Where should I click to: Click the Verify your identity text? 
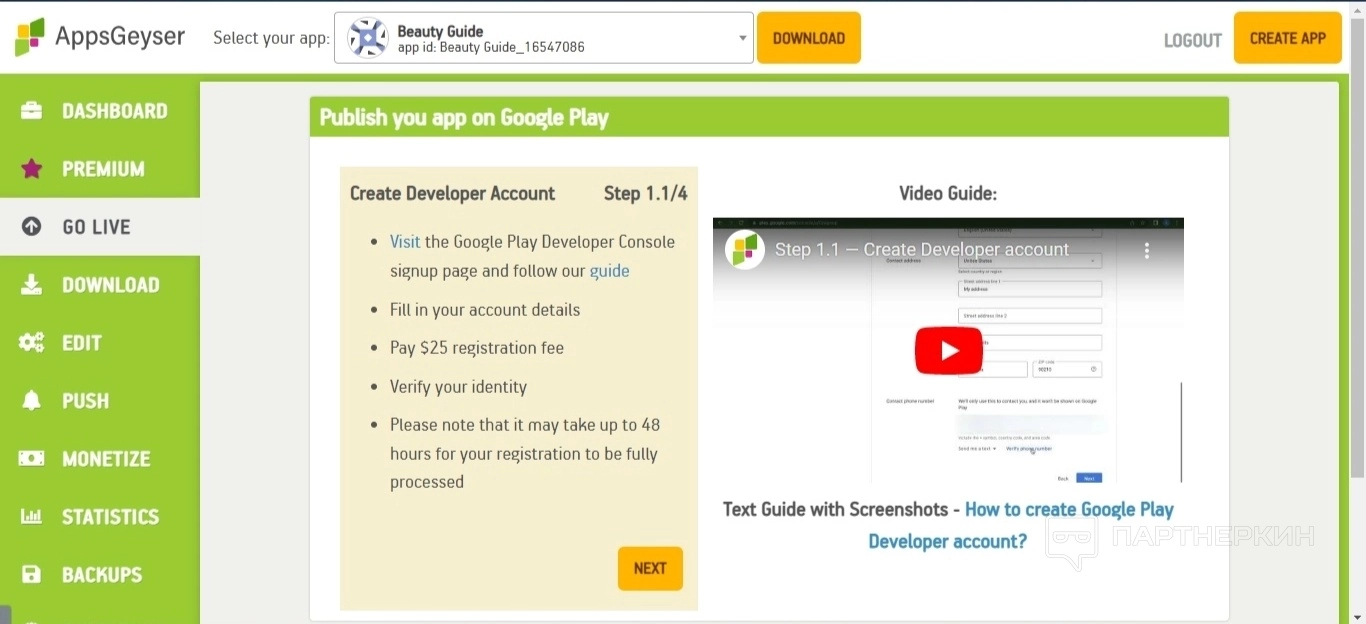click(x=458, y=387)
